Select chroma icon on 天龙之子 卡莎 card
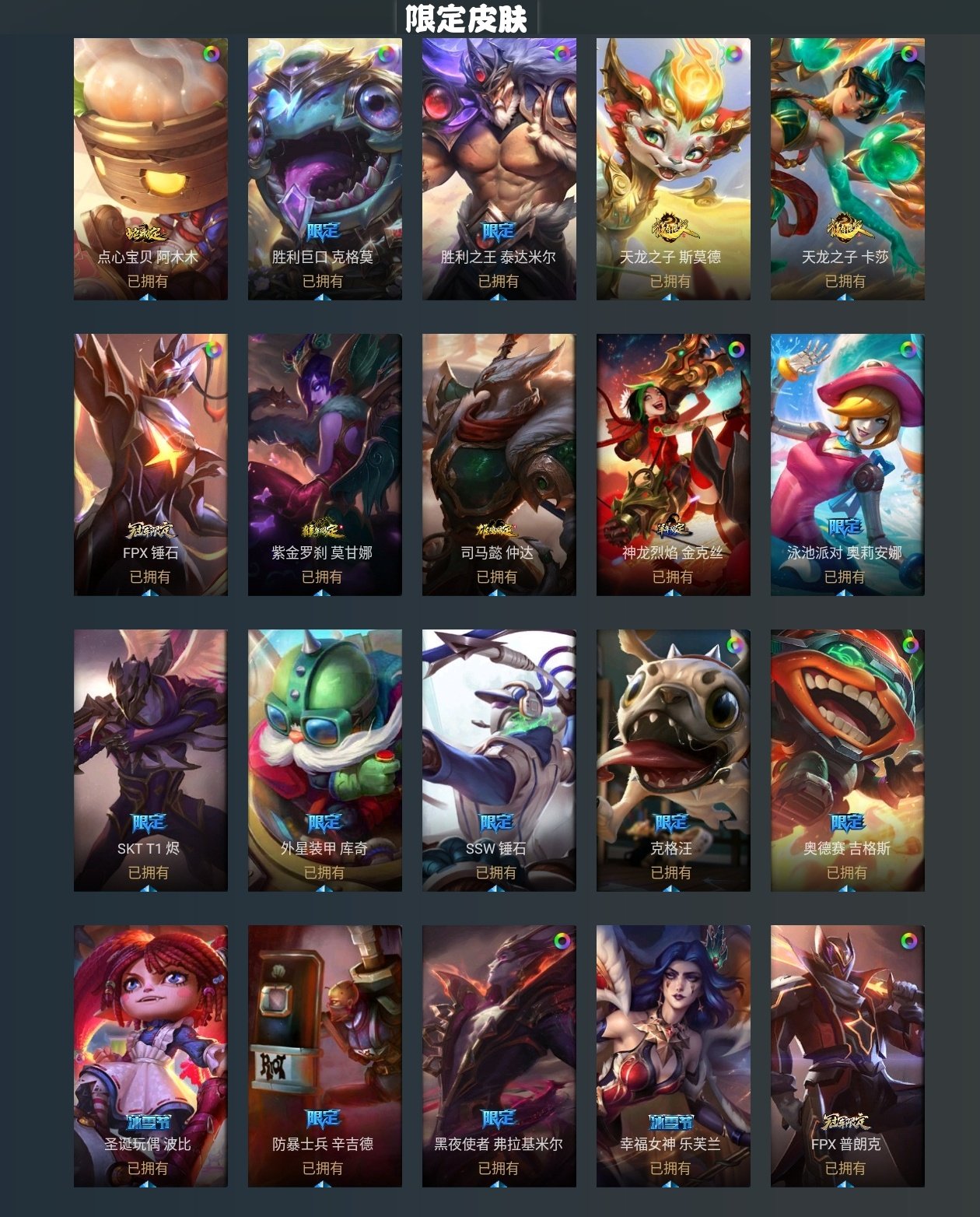This screenshot has height=1217, width=980. click(x=908, y=54)
